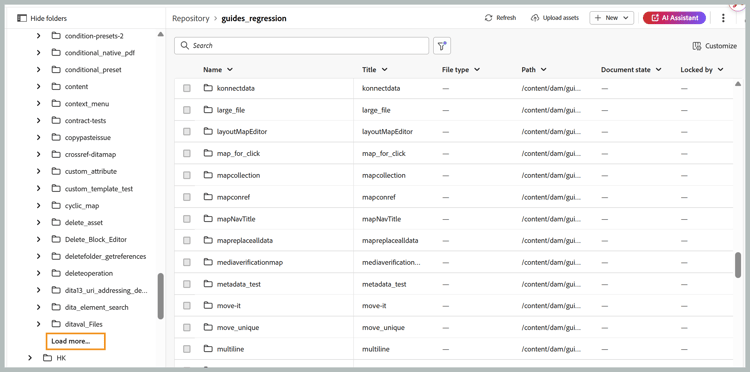
Task: Click the folder tree scroll up arrow
Action: pyautogui.click(x=161, y=34)
